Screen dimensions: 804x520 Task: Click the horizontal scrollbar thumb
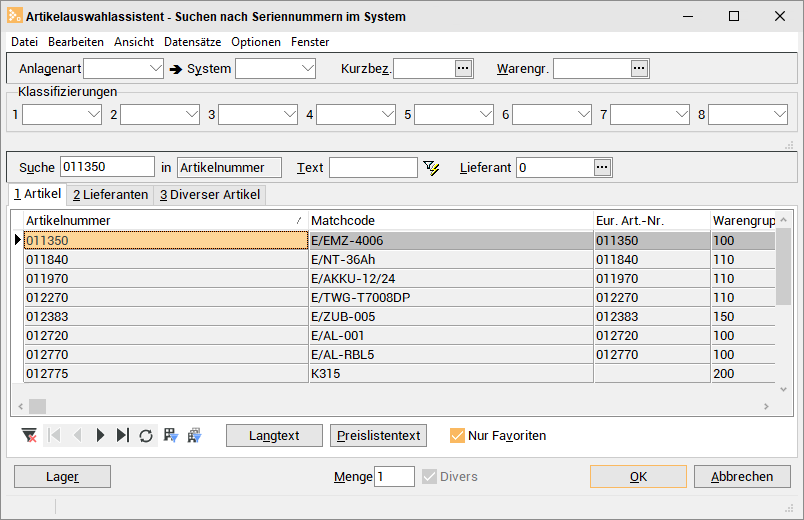click(x=37, y=406)
